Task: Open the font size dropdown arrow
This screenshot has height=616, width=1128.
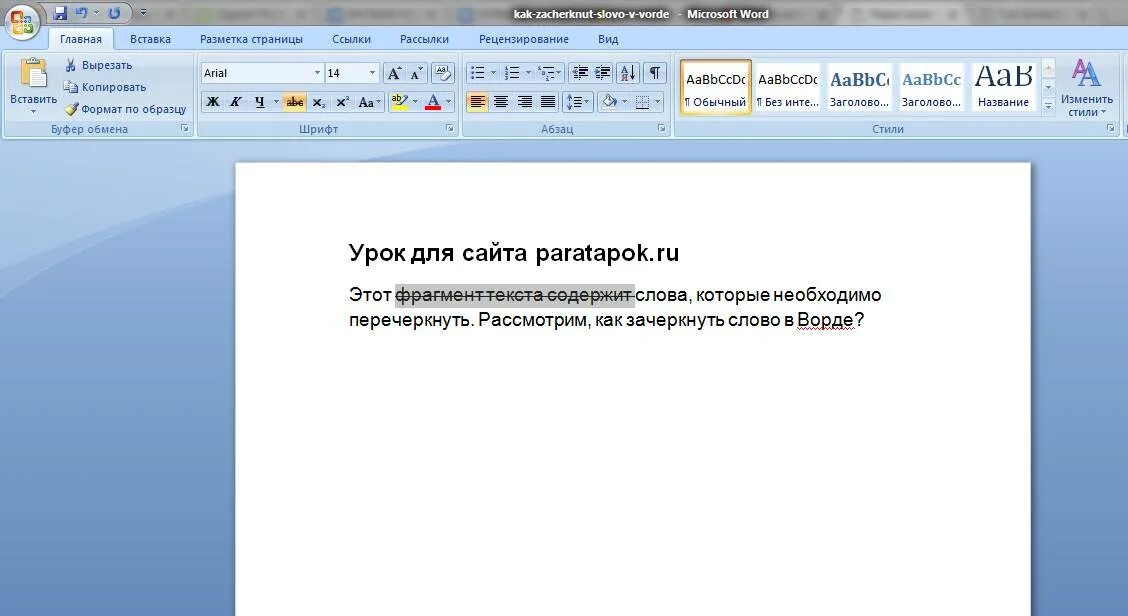Action: pos(372,73)
